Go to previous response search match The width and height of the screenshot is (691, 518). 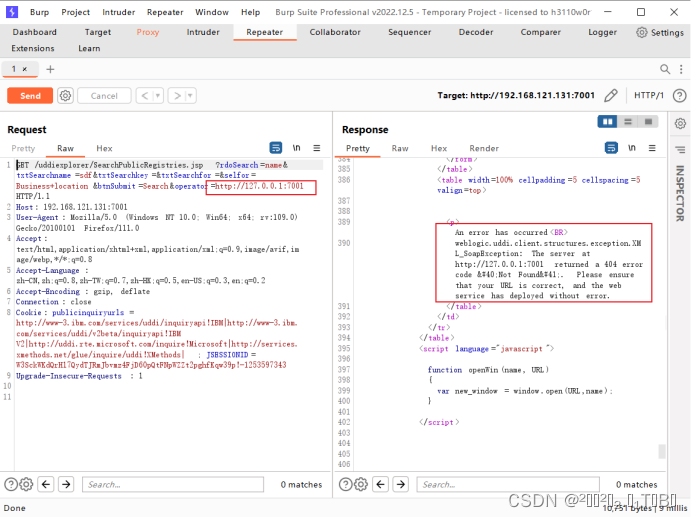coord(380,484)
